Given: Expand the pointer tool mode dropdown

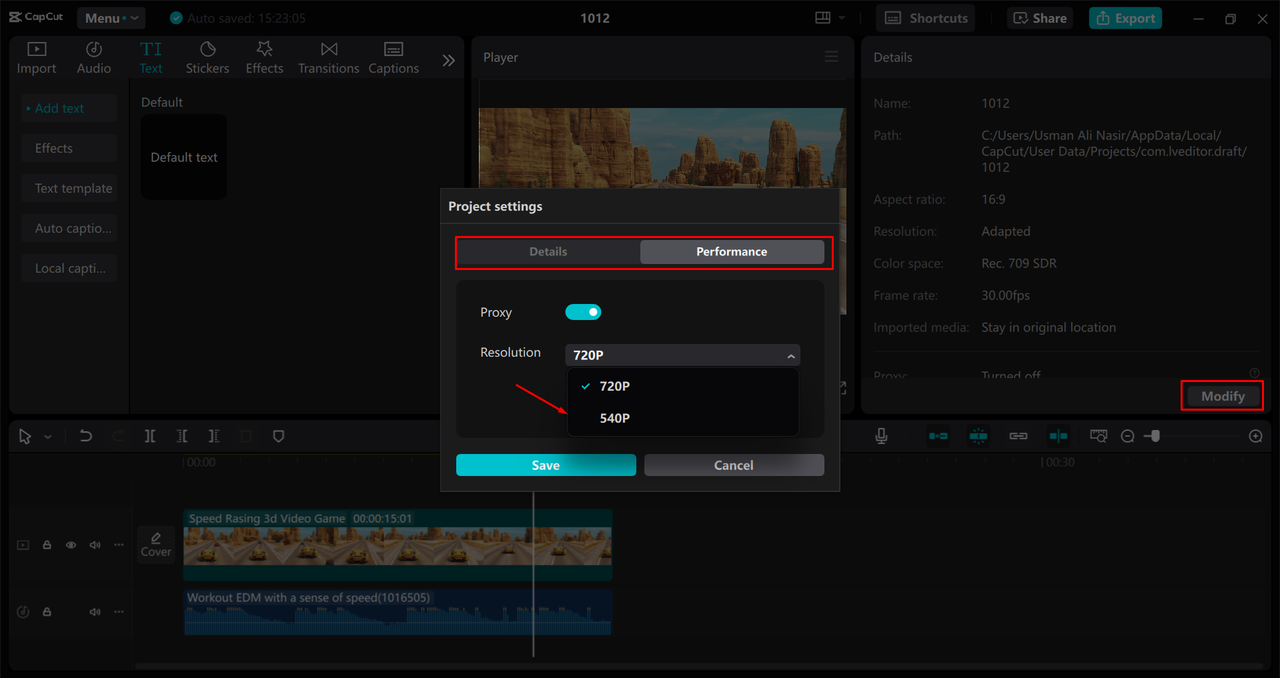Looking at the screenshot, I should (48, 437).
